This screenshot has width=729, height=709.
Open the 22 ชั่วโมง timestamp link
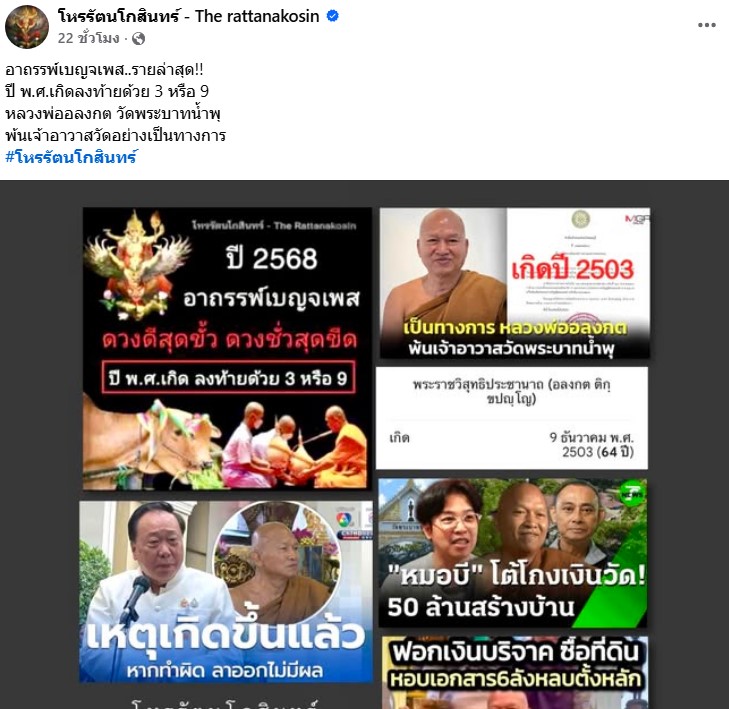88,38
